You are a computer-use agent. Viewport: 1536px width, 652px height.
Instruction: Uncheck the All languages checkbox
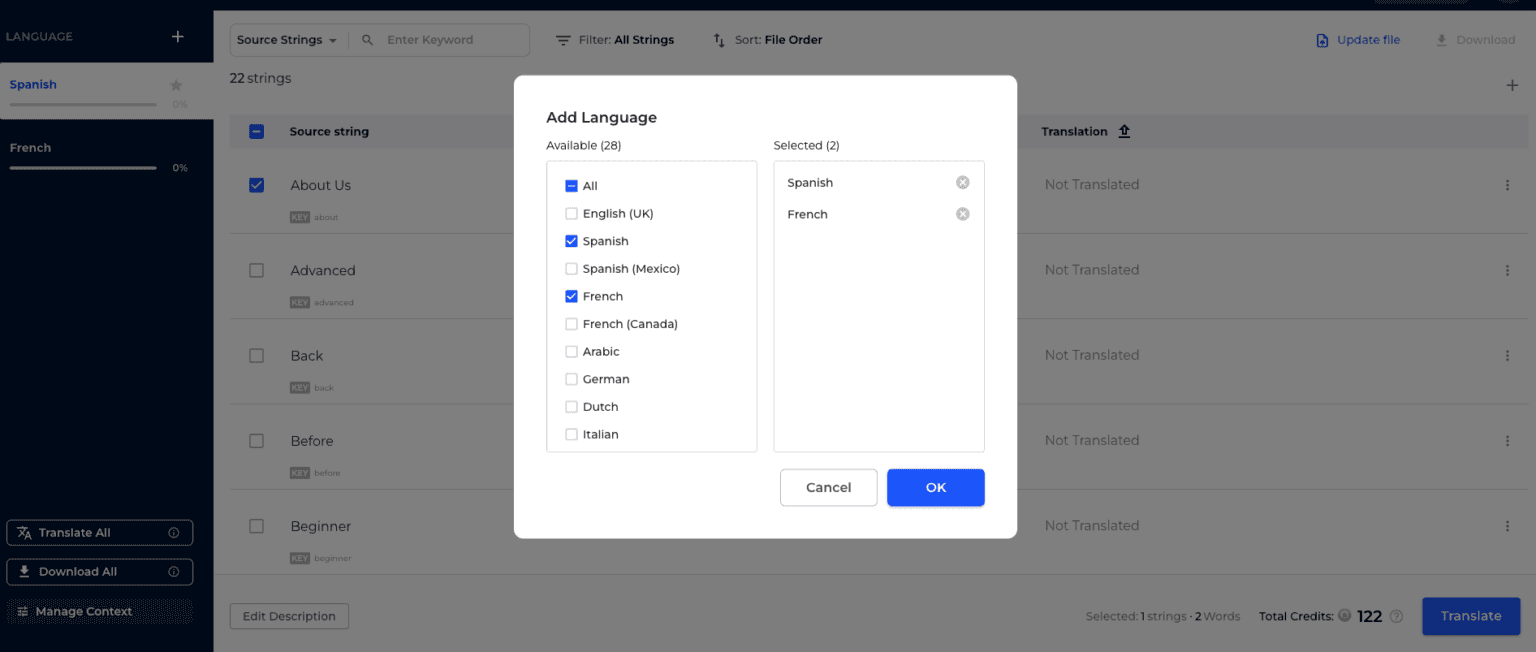(571, 185)
